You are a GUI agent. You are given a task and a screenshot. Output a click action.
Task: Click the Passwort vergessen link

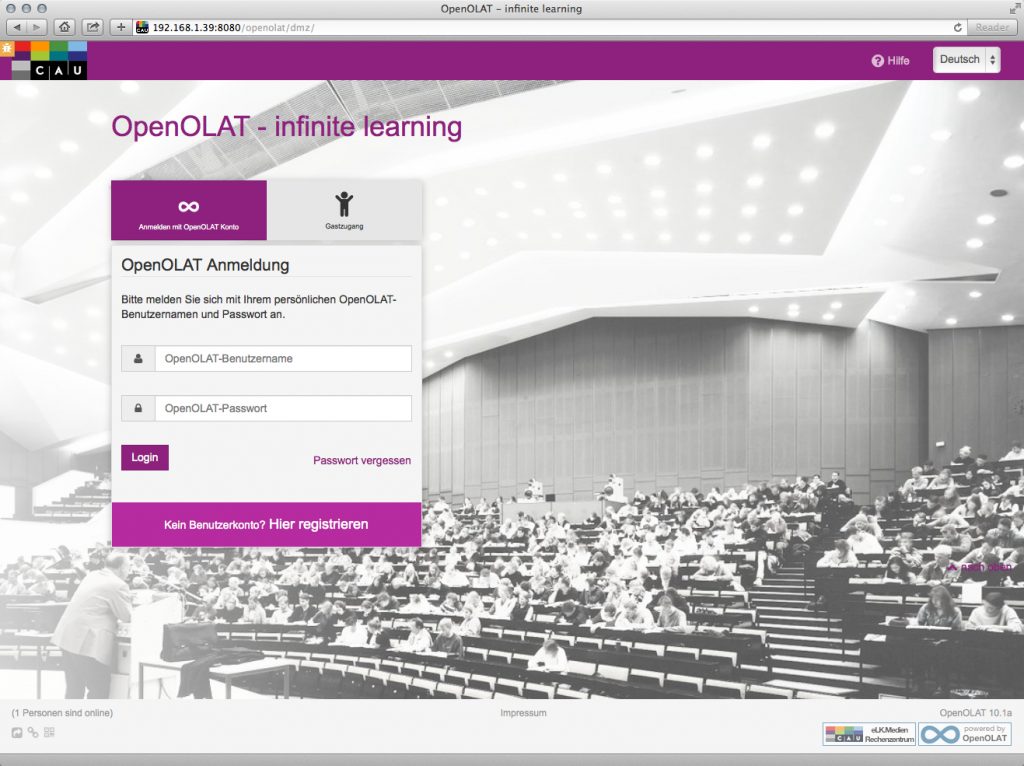tap(362, 461)
